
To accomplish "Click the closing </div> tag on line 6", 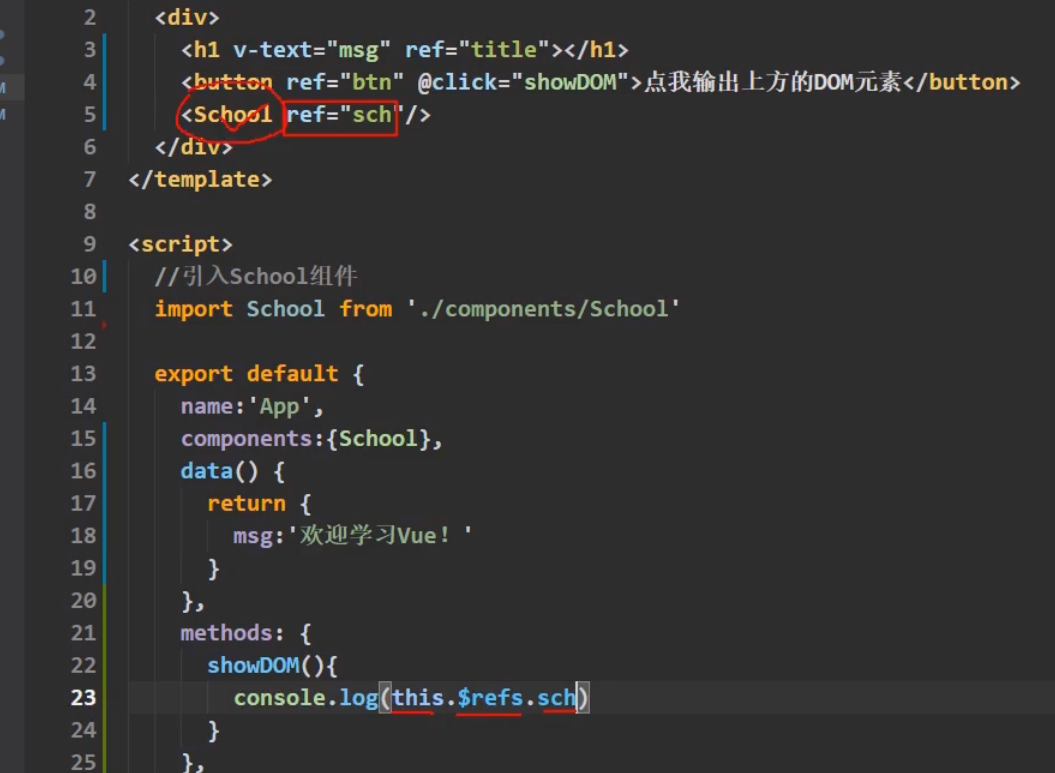I will [194, 147].
